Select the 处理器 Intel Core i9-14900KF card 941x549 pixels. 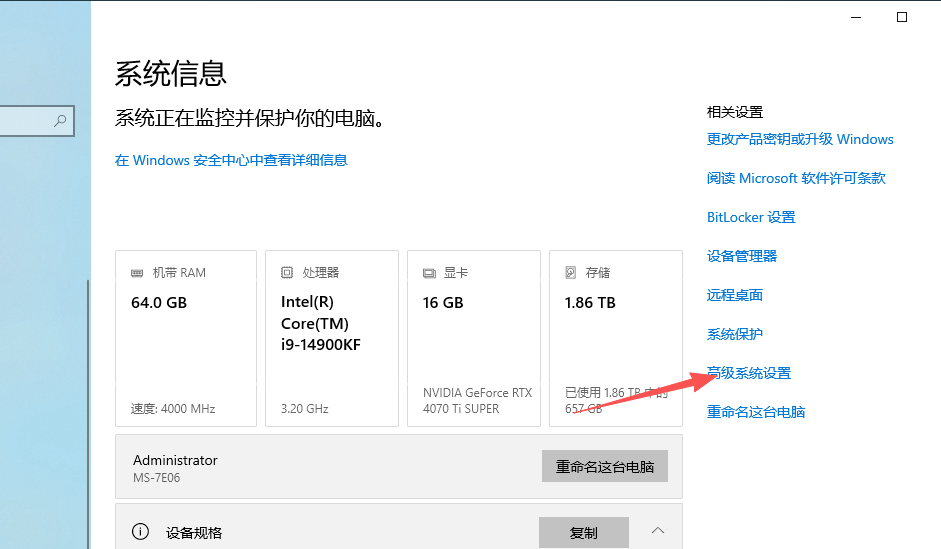pyautogui.click(x=332, y=338)
